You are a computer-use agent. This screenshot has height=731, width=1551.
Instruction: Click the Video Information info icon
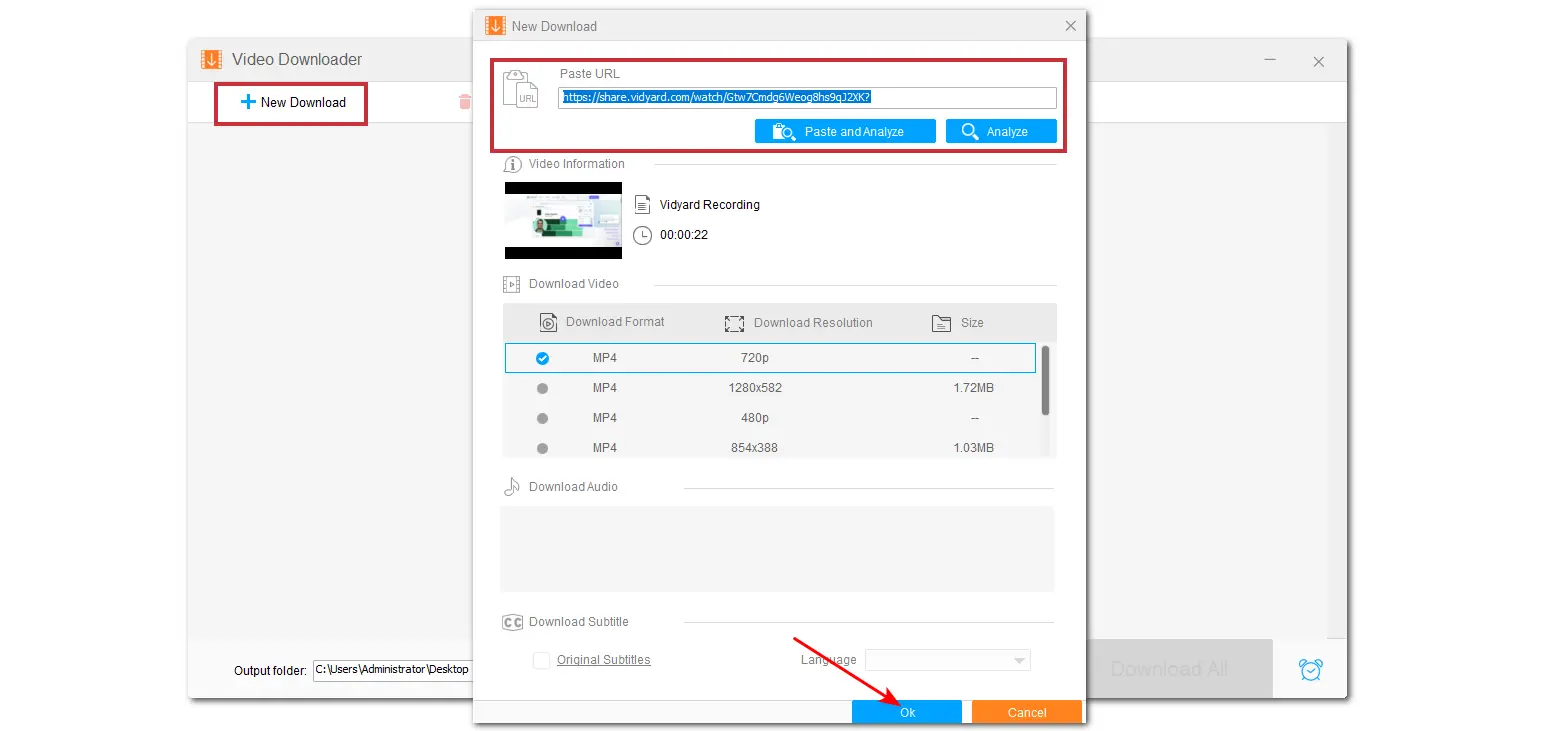click(x=512, y=164)
